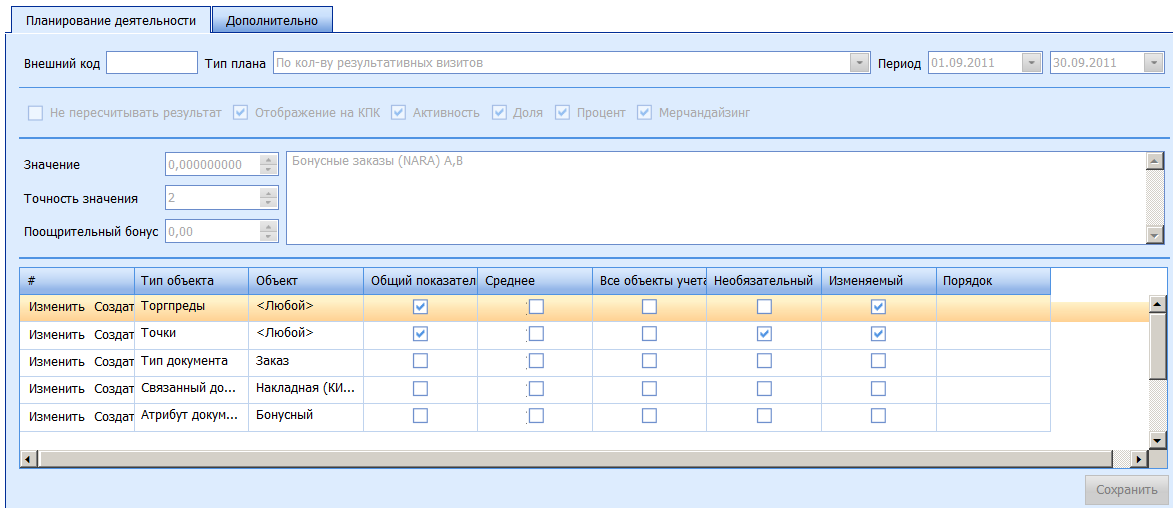This screenshot has width=1173, height=508.
Task: Click Изменить link in the Тип документа row
Action: coord(57,362)
